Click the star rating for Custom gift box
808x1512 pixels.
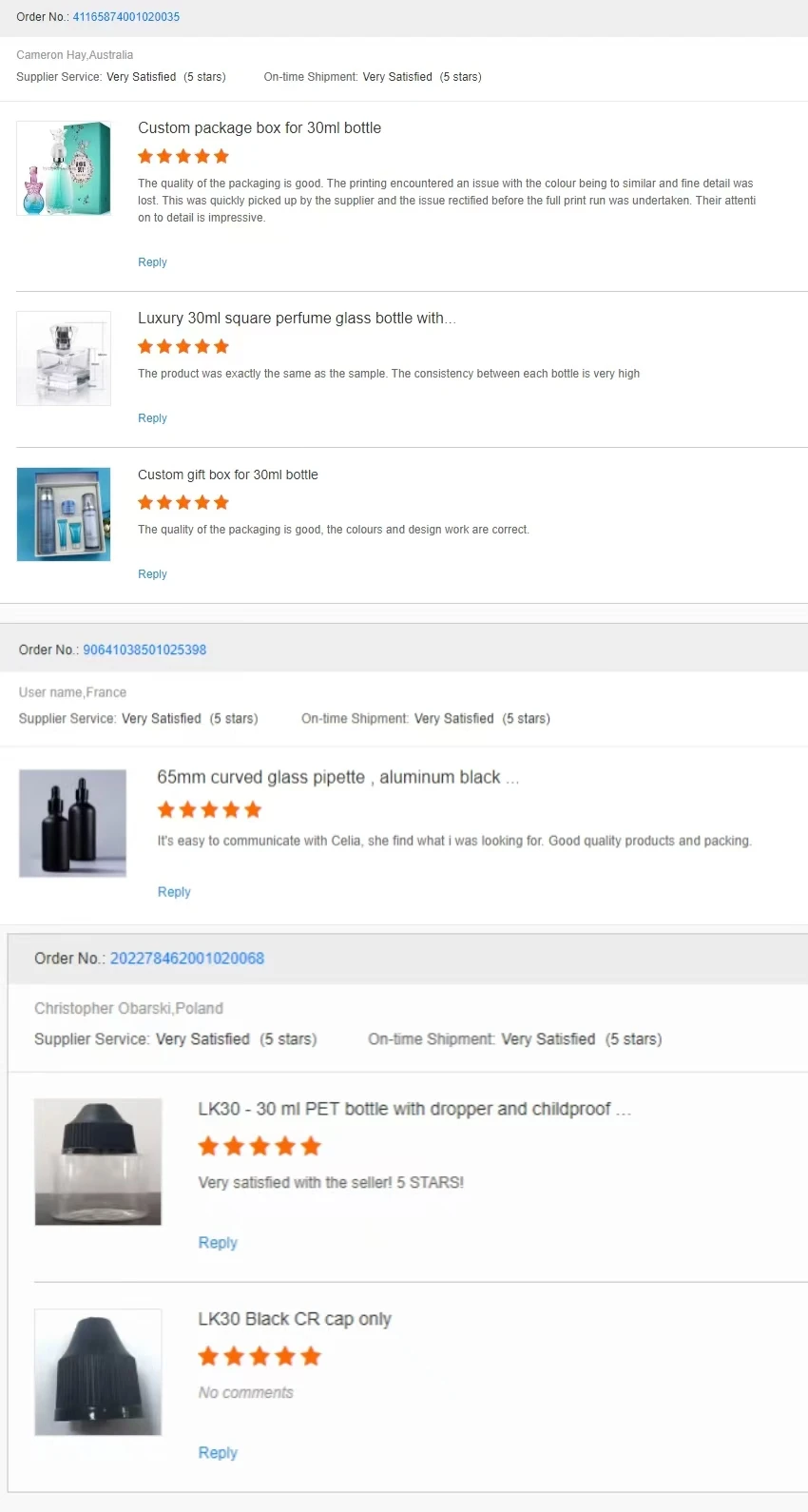183,503
